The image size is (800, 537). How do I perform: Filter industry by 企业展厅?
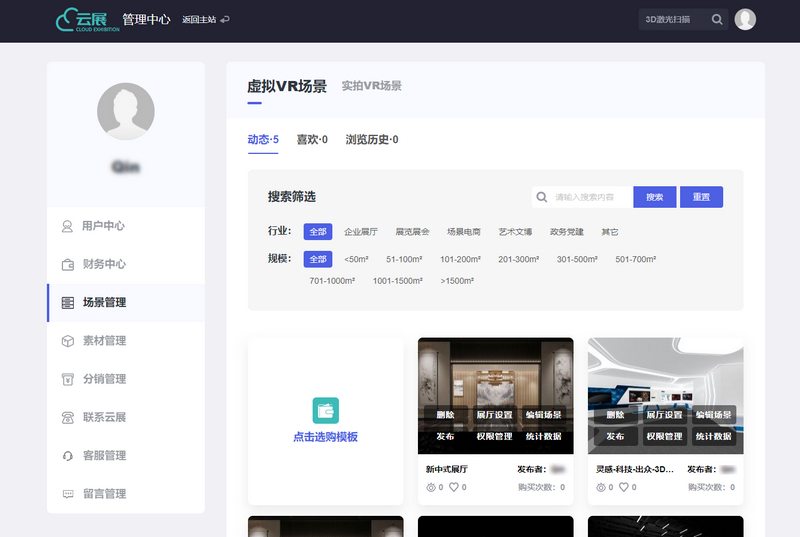tap(361, 232)
